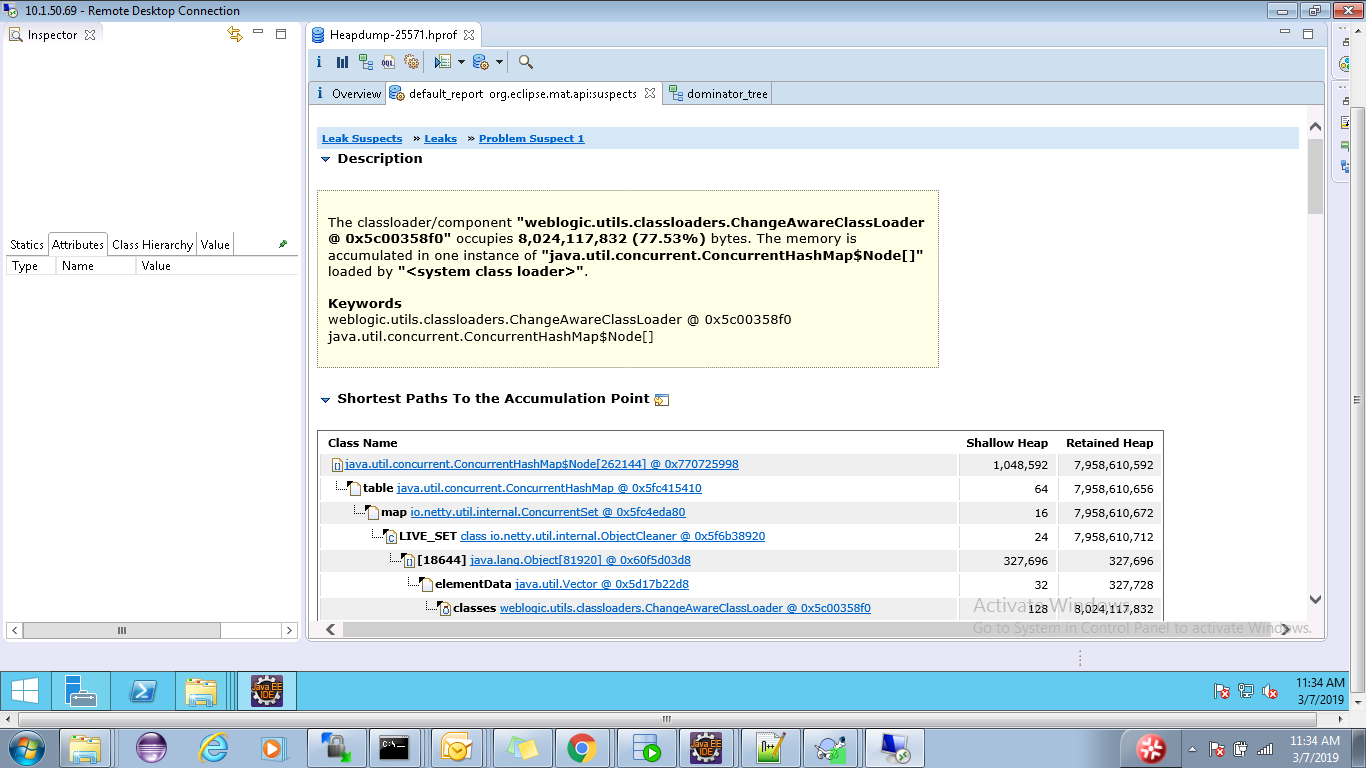Select the Class Hierarchy tab in Inspector

click(151, 243)
